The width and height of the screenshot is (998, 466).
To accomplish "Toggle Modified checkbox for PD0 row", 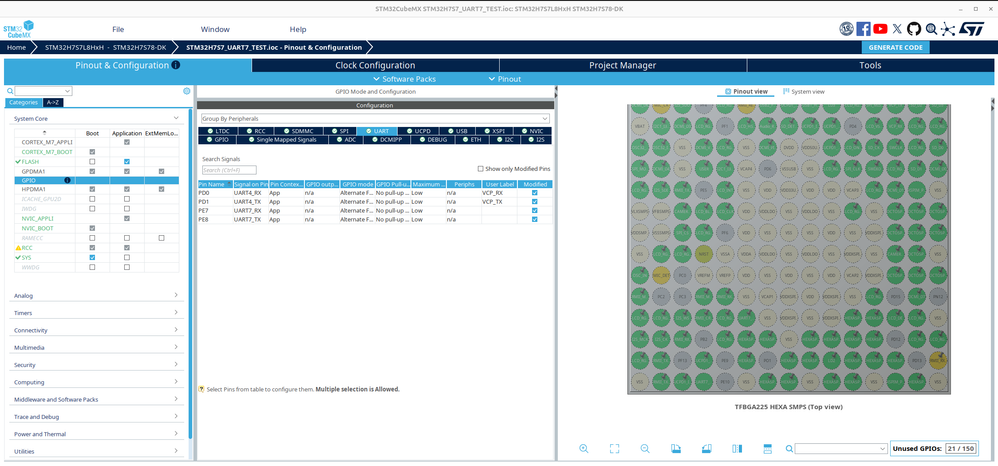I will [x=535, y=192].
